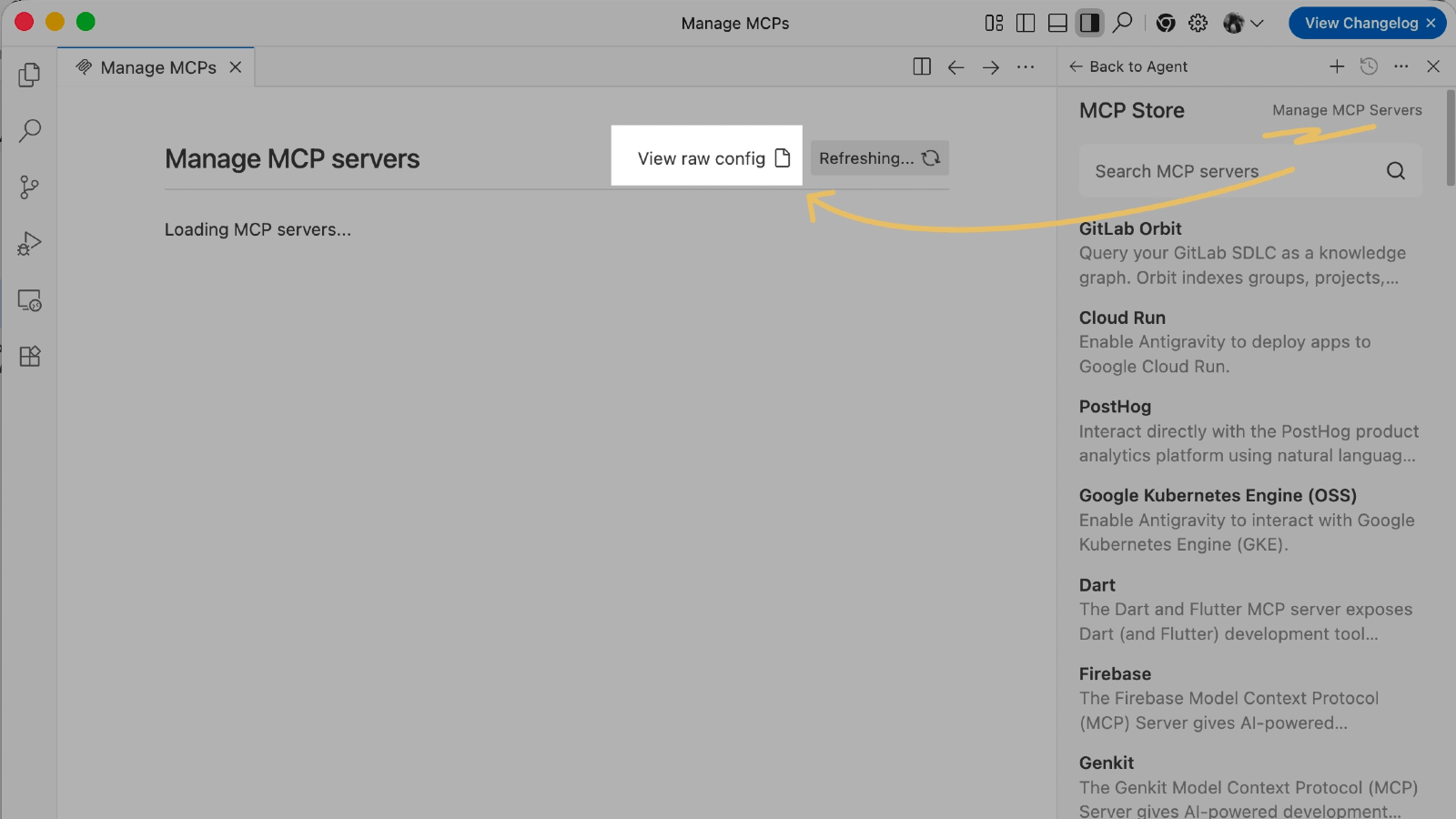
Task: Click the magnifier search icon in title bar
Action: coord(1123,22)
